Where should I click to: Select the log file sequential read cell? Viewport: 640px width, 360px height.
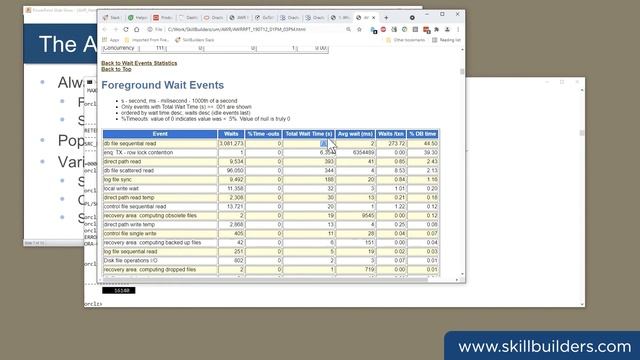coord(160,251)
